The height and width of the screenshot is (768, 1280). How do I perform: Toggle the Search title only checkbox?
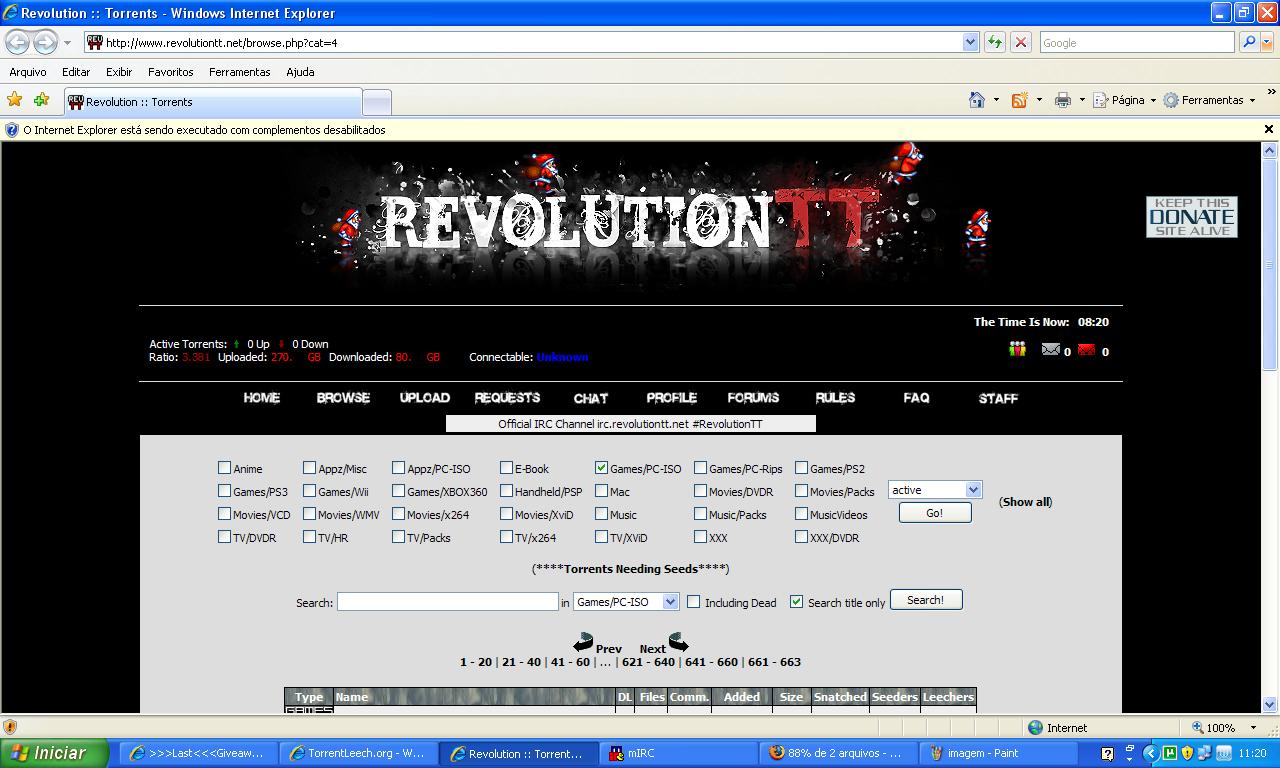(796, 602)
